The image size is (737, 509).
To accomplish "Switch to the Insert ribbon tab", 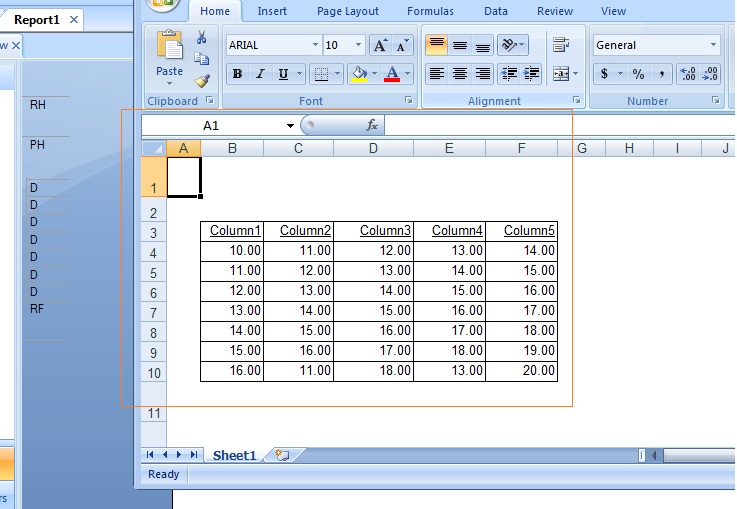I will [272, 11].
